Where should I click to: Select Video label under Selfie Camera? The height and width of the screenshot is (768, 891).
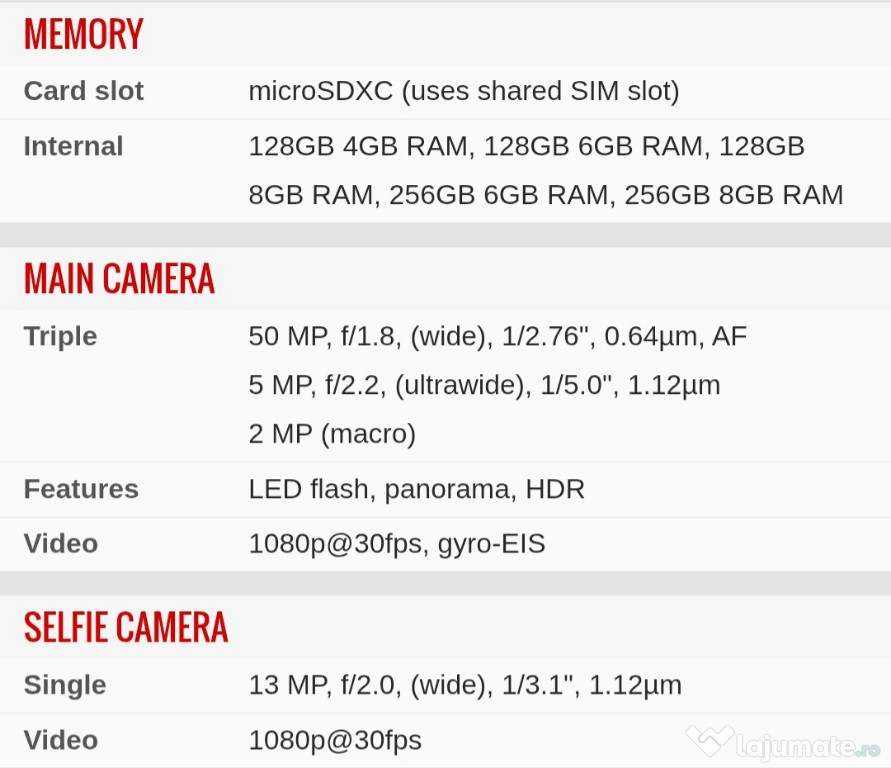click(61, 740)
